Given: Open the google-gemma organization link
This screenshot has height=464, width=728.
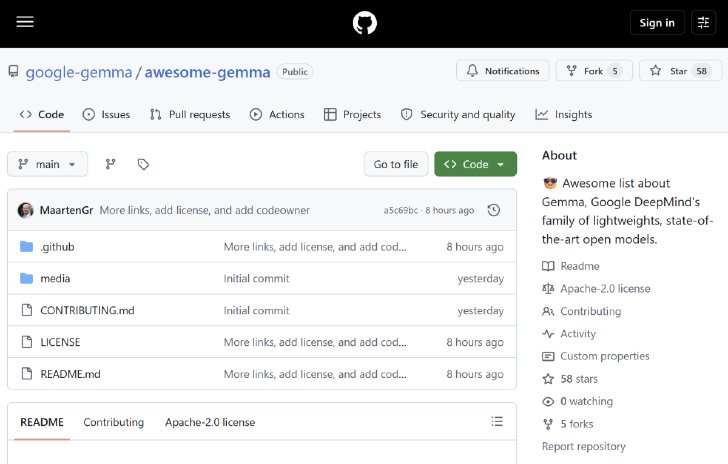Looking at the screenshot, I should 79,72.
